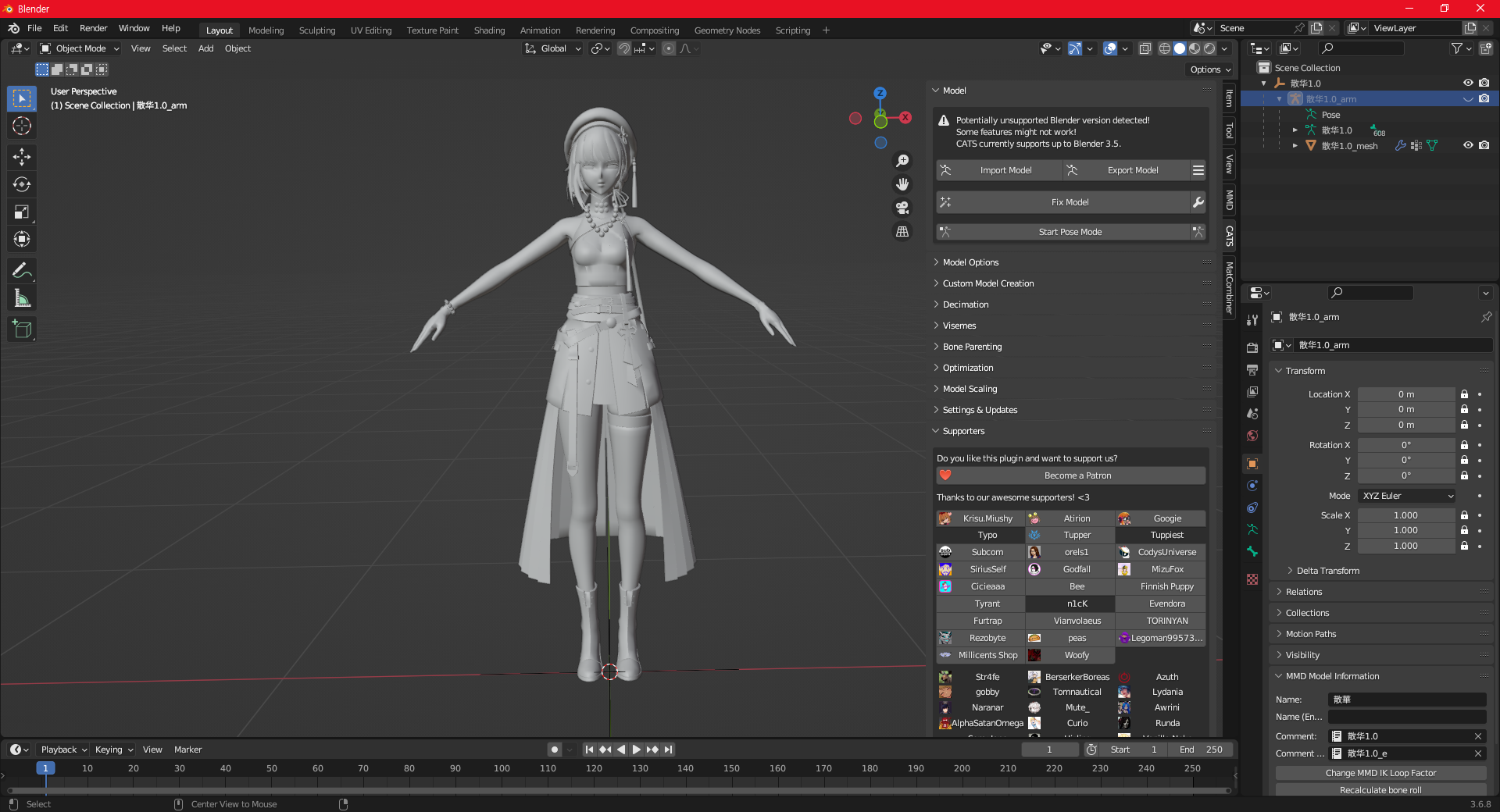Select the Rotate tool in the viewport toolbar
Image resolution: width=1500 pixels, height=812 pixels.
22,184
